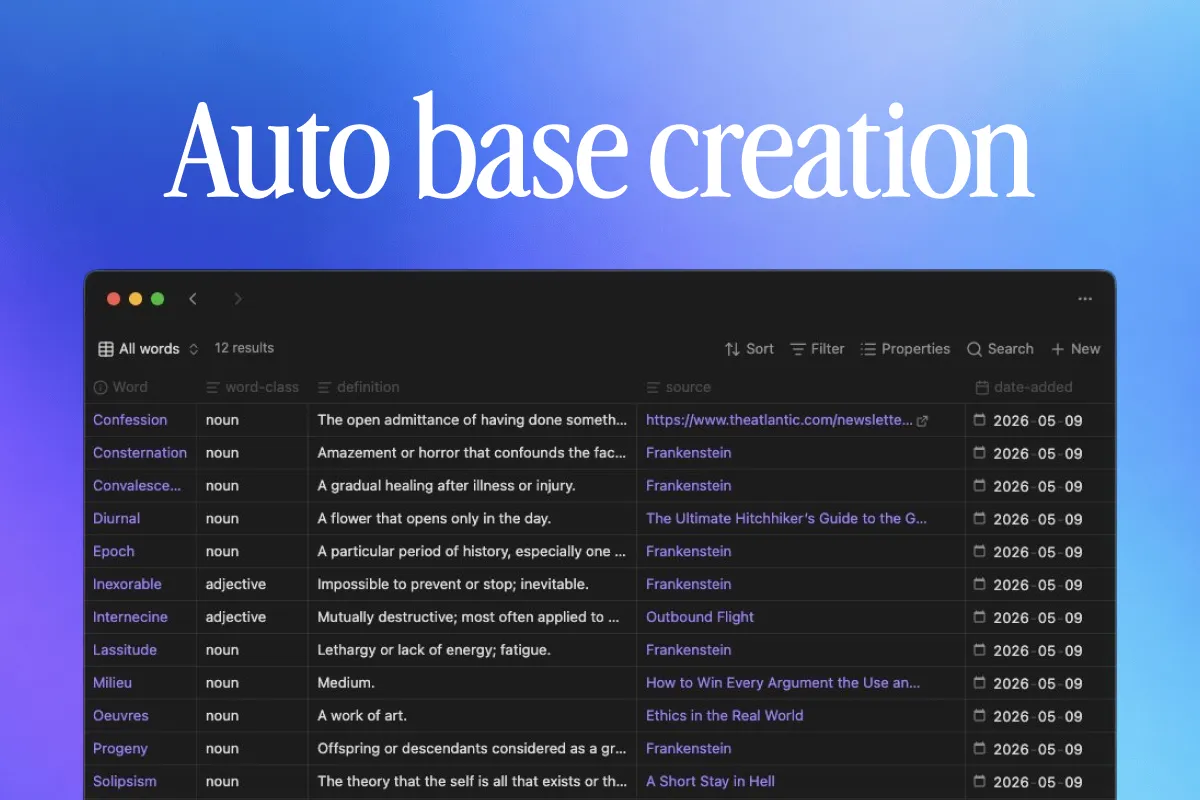
Task: Open A Short Stay in Hell source
Action: [x=710, y=782]
